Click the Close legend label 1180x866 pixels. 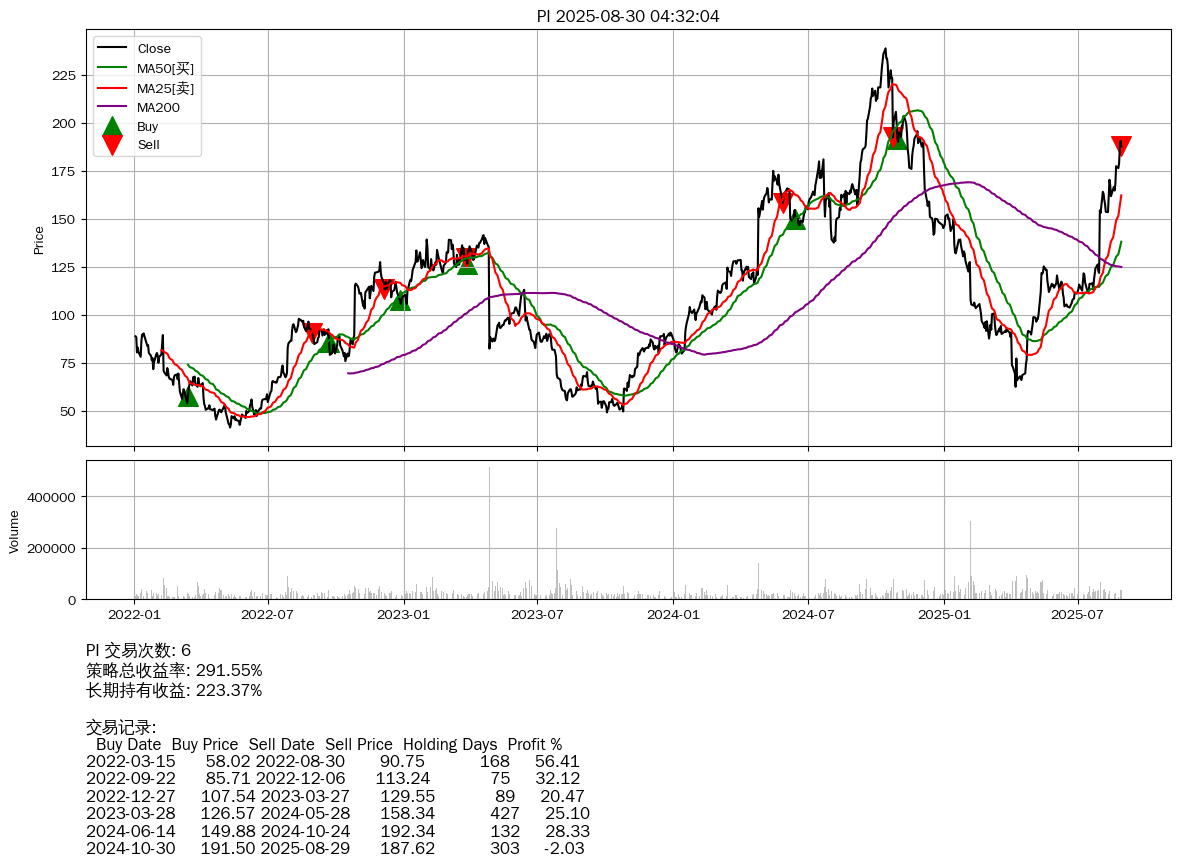[154, 49]
